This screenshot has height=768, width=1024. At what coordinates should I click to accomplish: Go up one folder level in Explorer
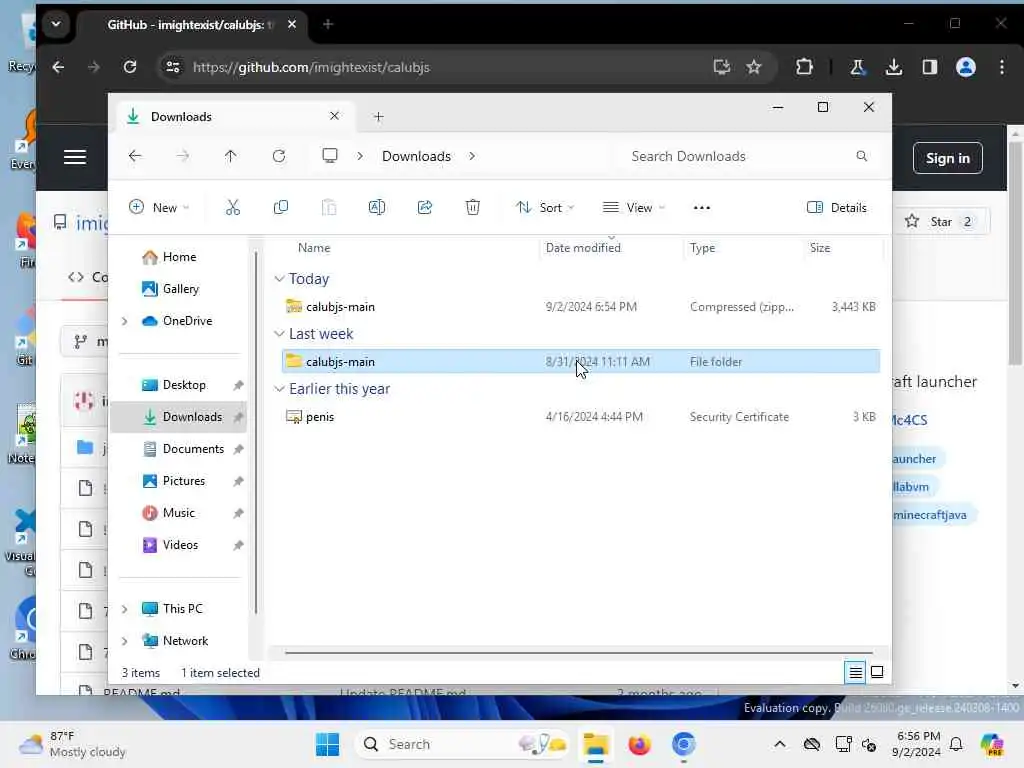click(x=231, y=156)
